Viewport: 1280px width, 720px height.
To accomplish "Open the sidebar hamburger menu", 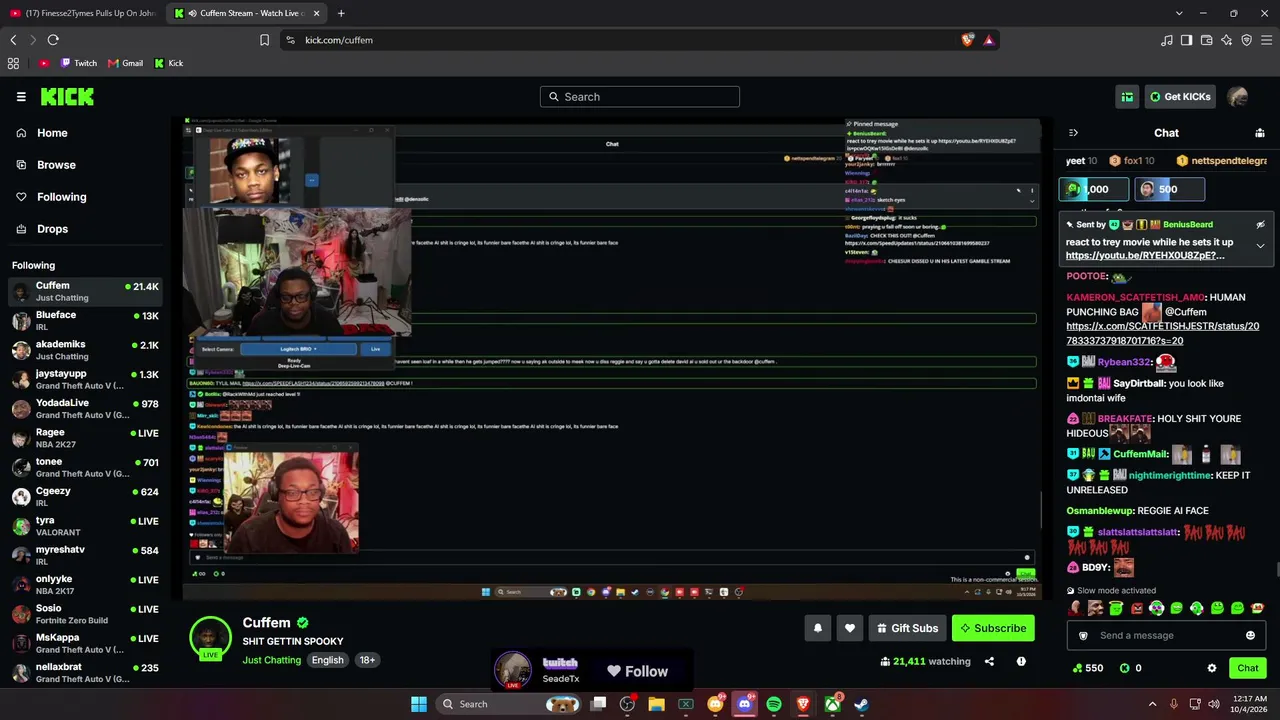I will (21, 97).
